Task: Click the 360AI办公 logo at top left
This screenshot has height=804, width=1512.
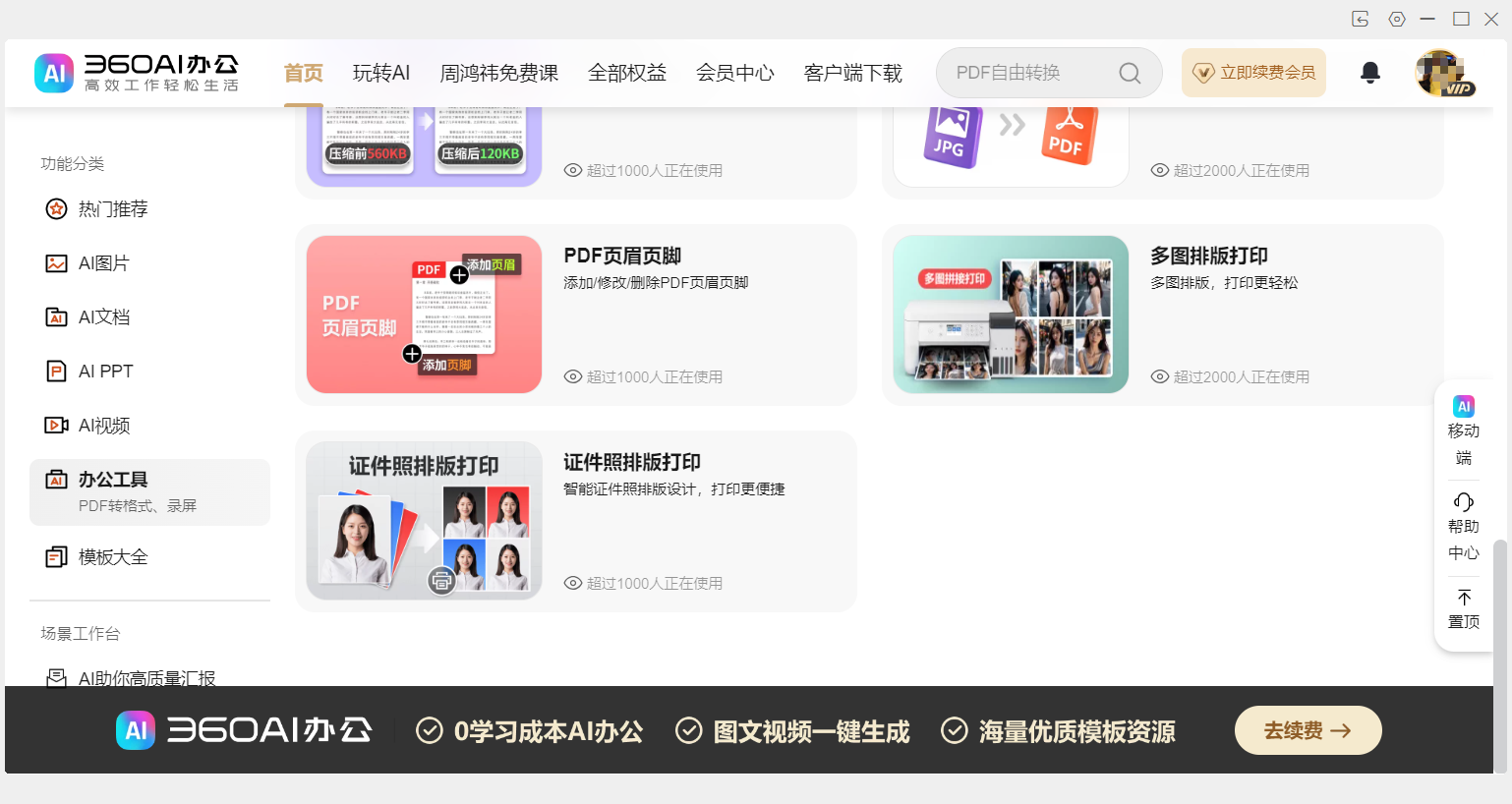Action: coord(137,73)
